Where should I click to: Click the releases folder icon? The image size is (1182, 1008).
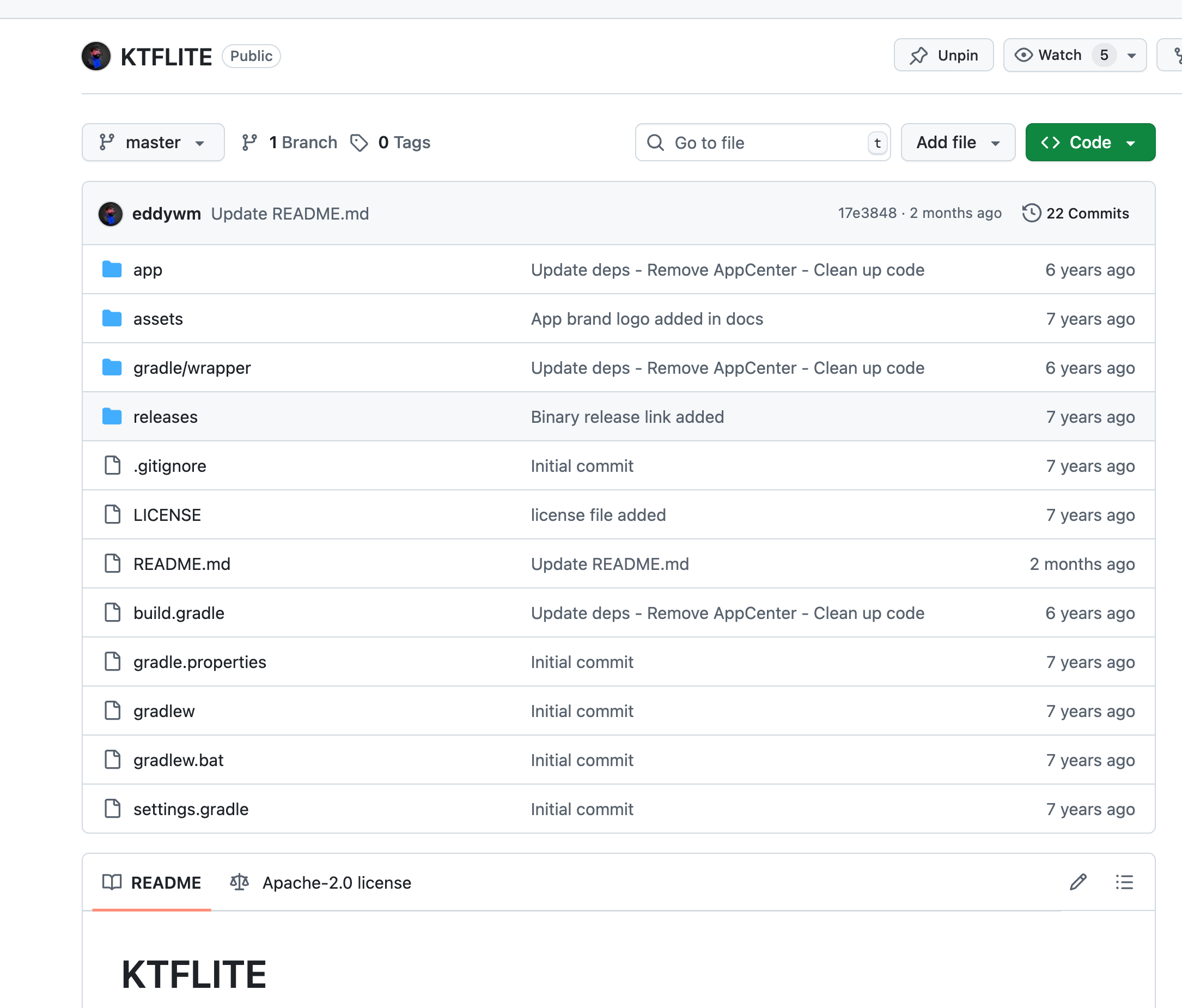pyautogui.click(x=112, y=417)
